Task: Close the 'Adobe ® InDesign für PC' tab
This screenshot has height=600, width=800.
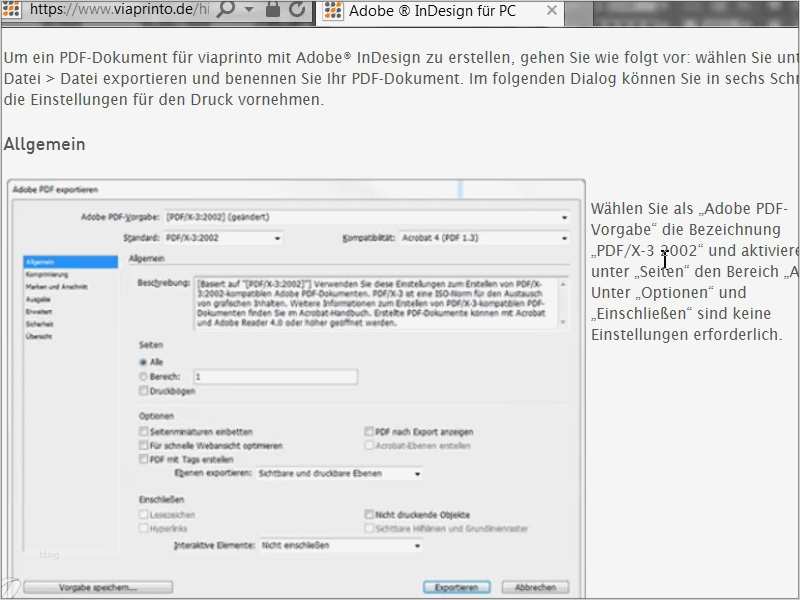Action: click(x=552, y=10)
